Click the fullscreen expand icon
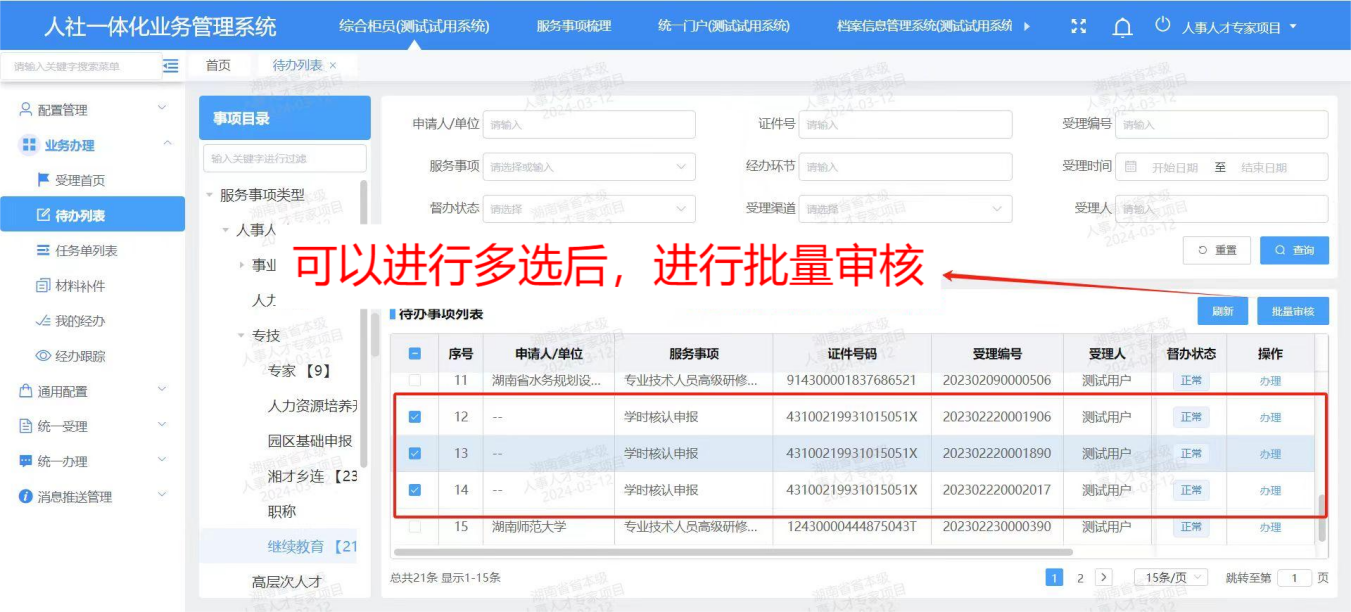The width and height of the screenshot is (1351, 612). pyautogui.click(x=1078, y=27)
